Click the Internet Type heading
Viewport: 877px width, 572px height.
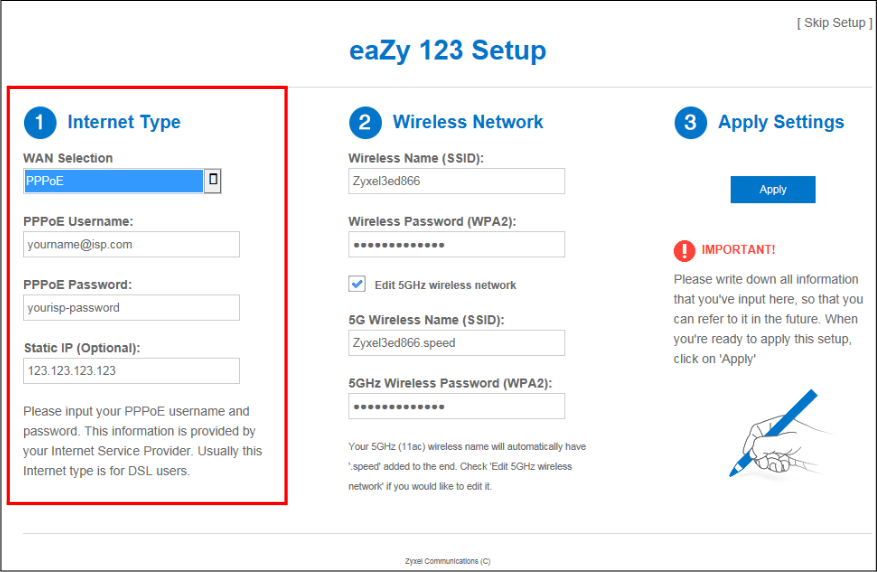[x=124, y=122]
